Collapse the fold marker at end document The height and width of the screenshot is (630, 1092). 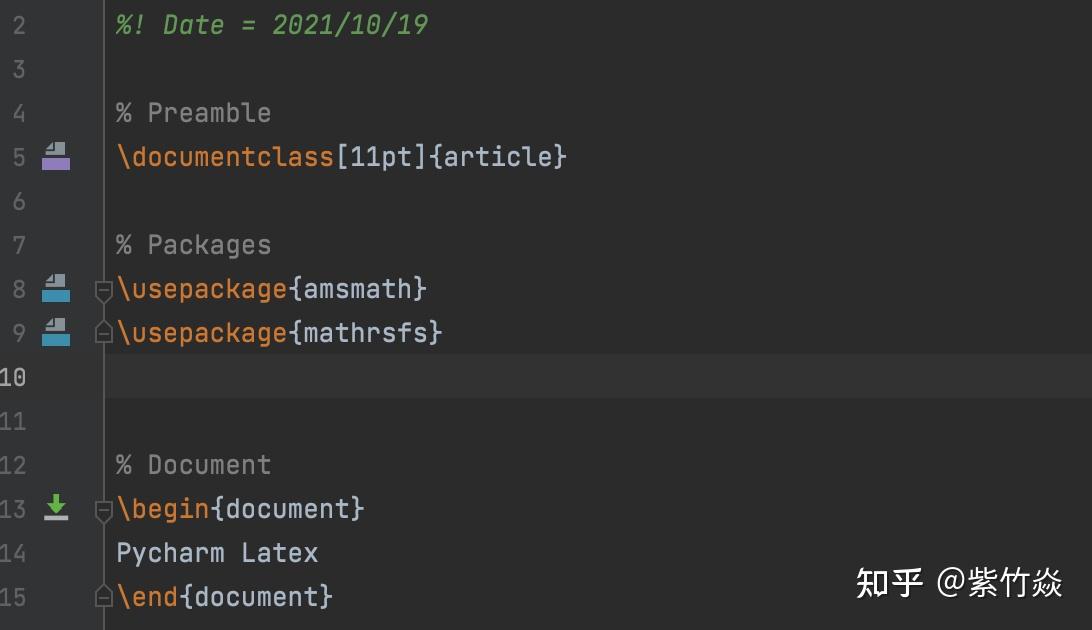[x=103, y=597]
